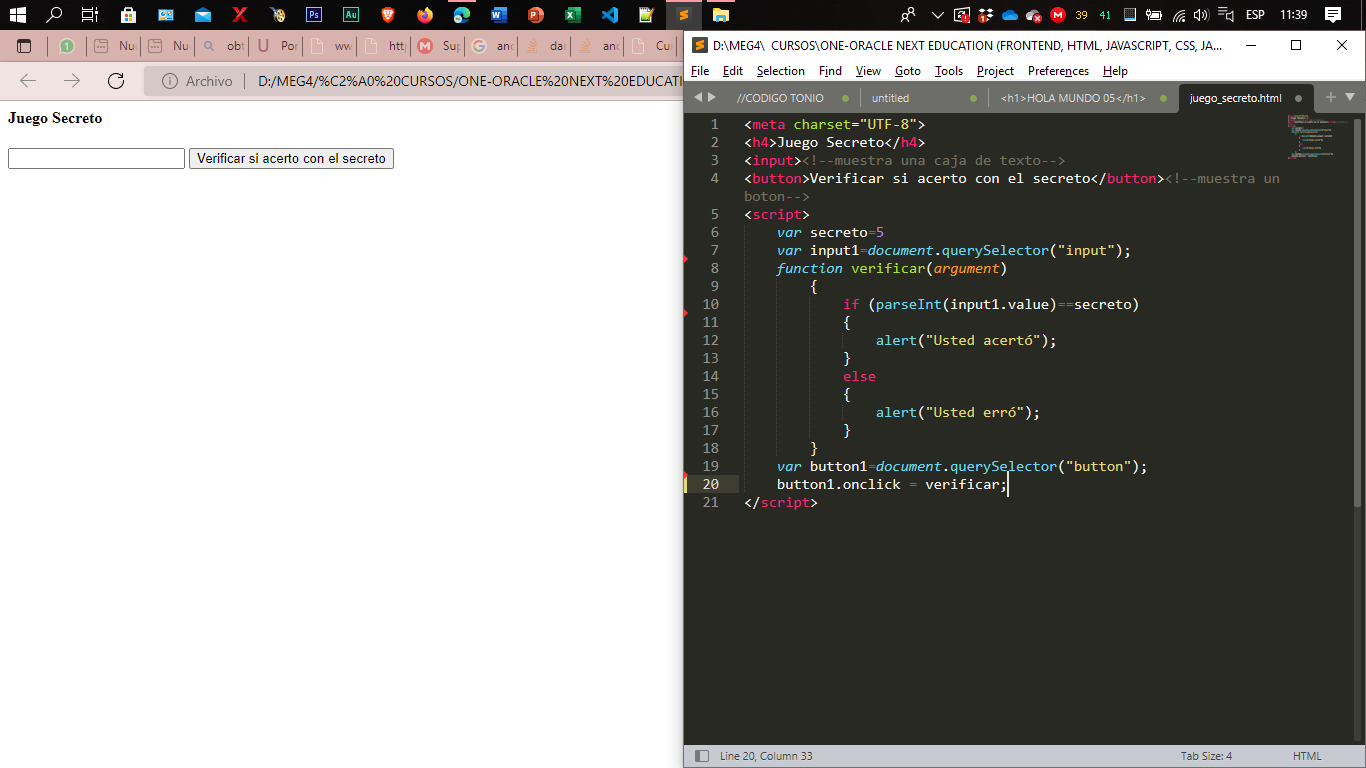Open the Edit menu in Sublime
1366x768 pixels.
pos(733,71)
